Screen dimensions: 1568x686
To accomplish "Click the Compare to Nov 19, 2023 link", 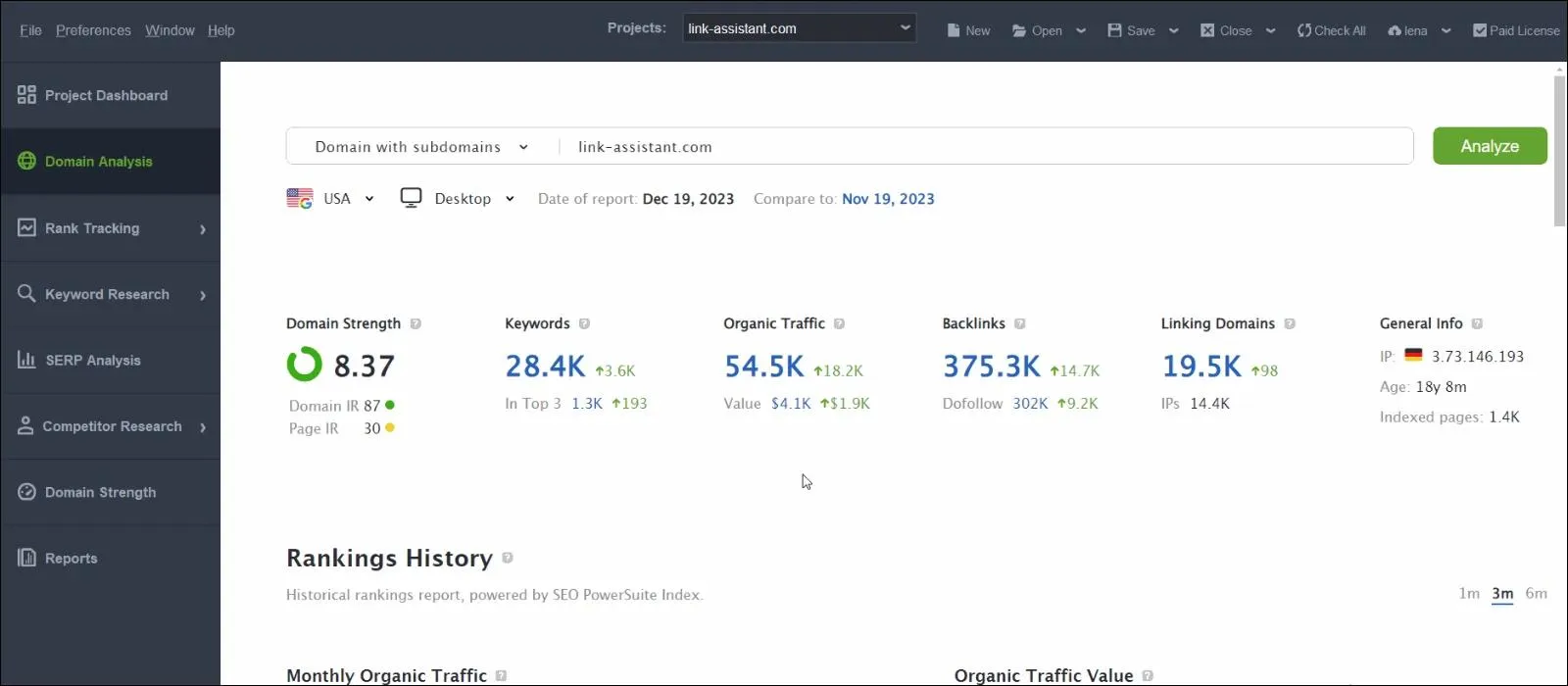I will (888, 199).
